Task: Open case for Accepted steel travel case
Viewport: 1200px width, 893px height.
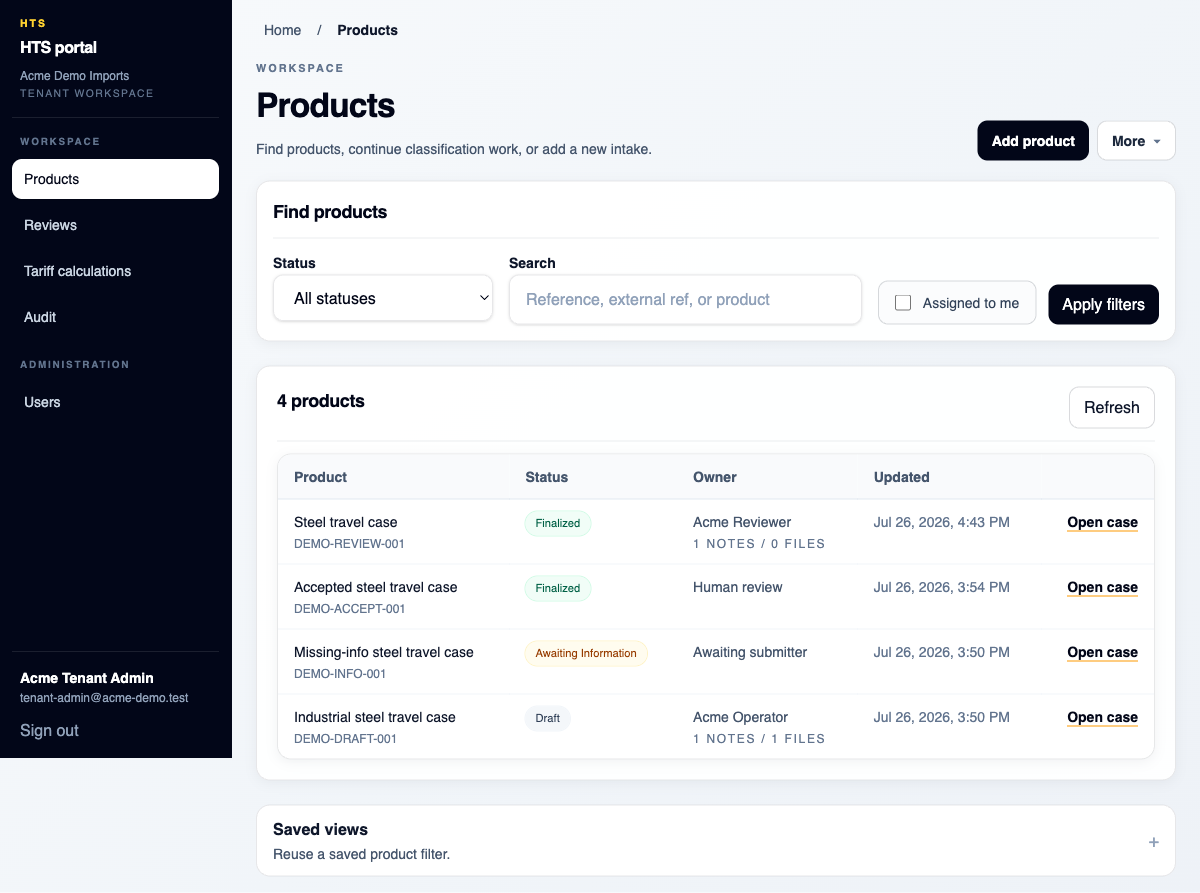Action: [1102, 587]
